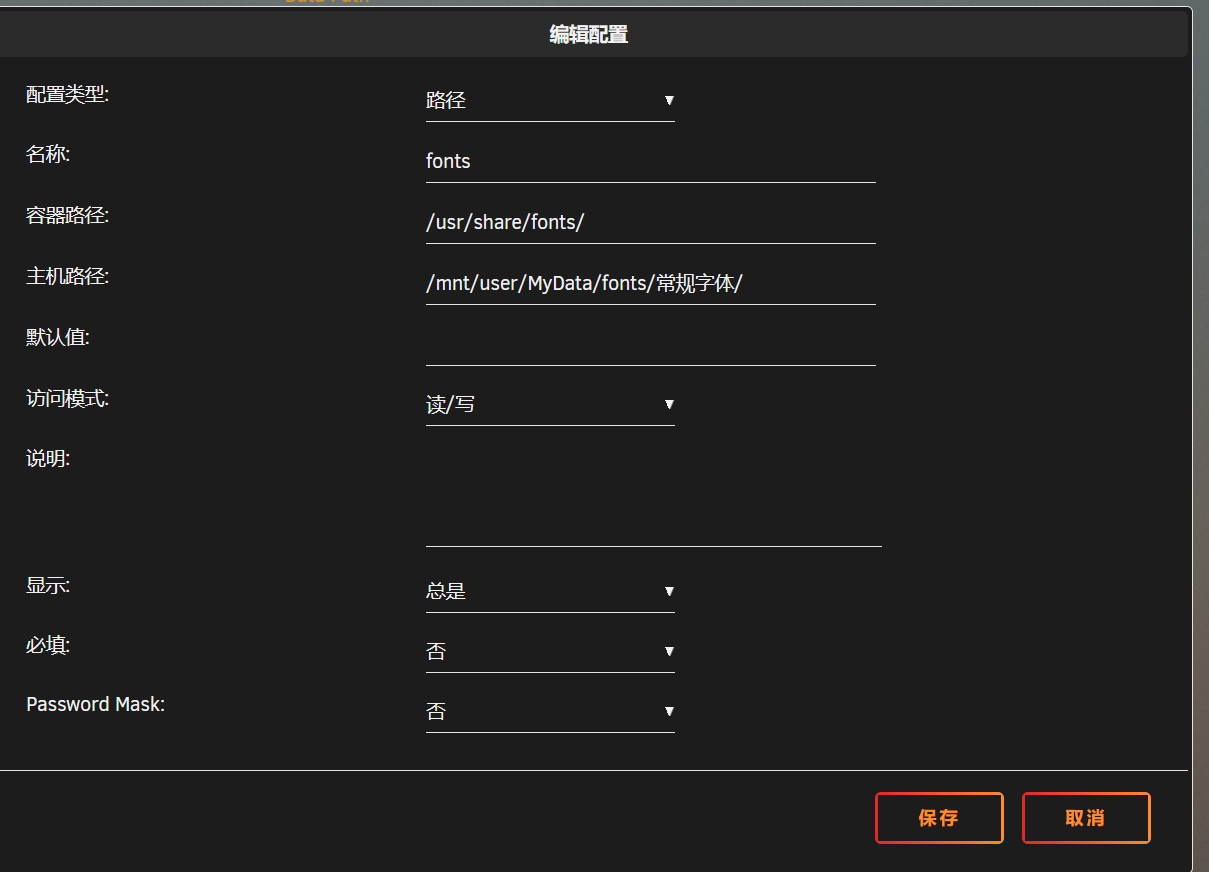
Task: Click the 编辑配置 dialog title bar
Action: click(x=589, y=35)
